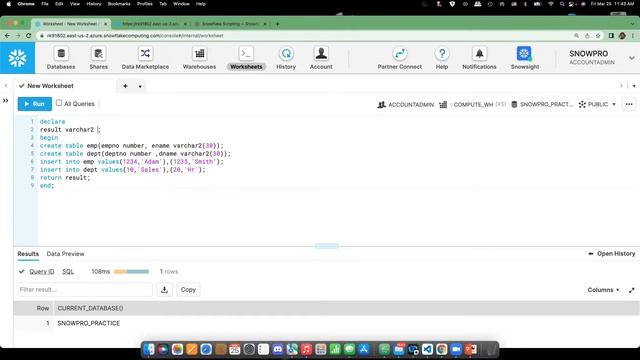Open the SNOWPRO user account dropdown
The height and width of the screenshot is (360, 640).
click(632, 58)
